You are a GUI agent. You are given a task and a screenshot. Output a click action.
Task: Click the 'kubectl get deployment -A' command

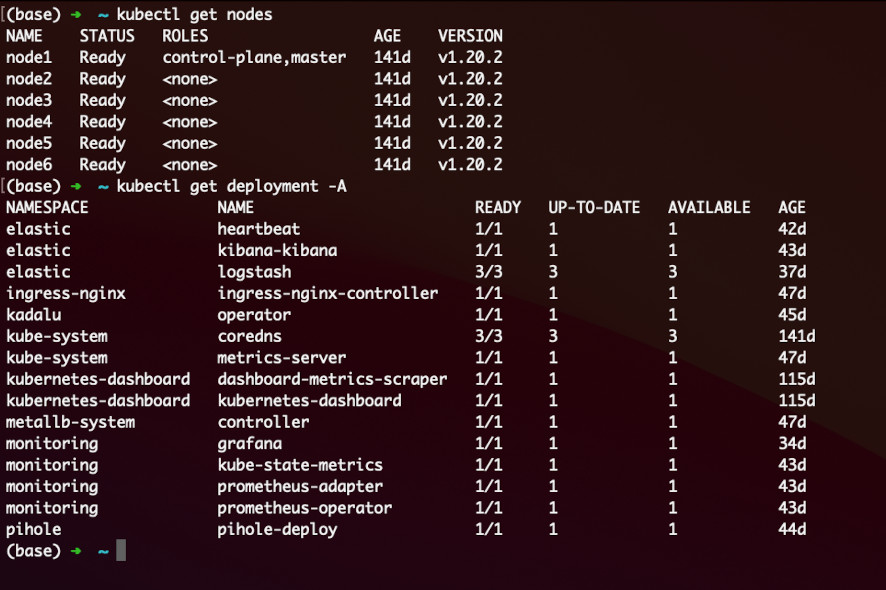point(231,186)
